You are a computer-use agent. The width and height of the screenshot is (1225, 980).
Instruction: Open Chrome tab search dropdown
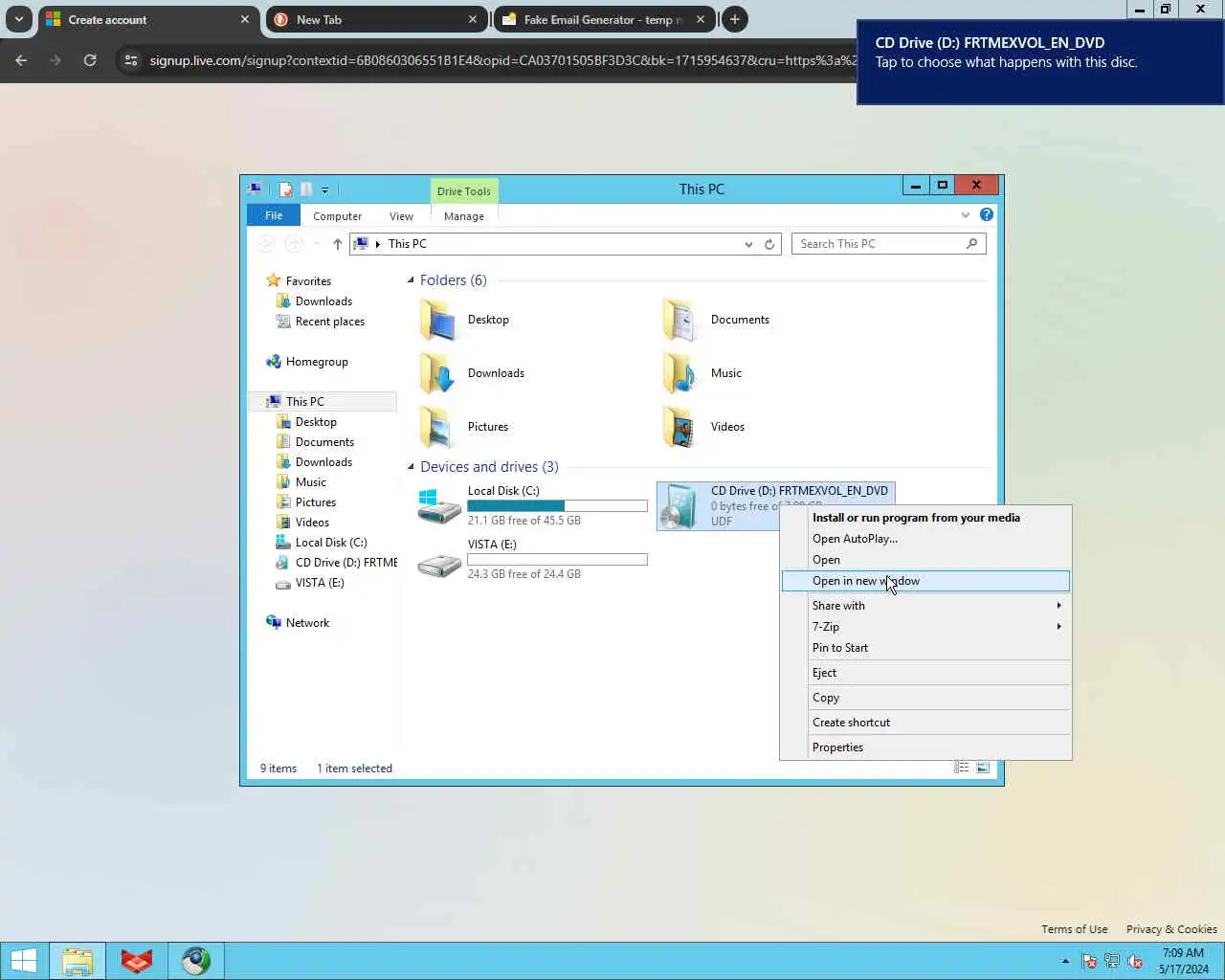coord(18,19)
